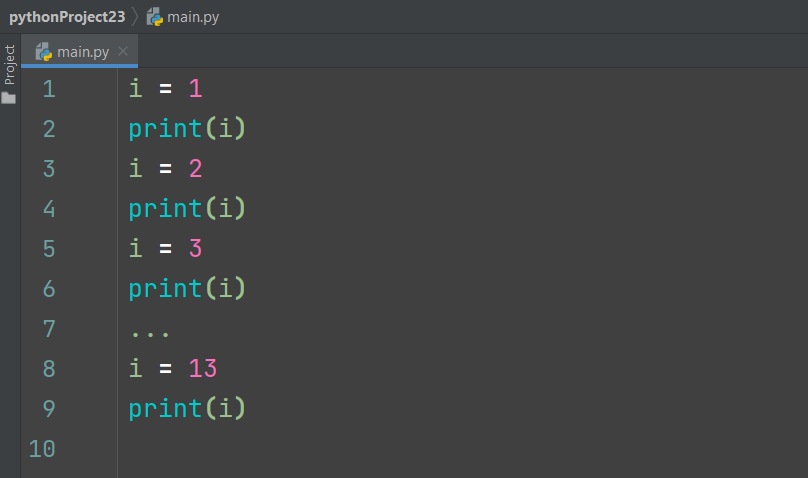Image resolution: width=808 pixels, height=478 pixels.
Task: Open the pythonProject23 breadcrumb
Action: click(x=67, y=17)
